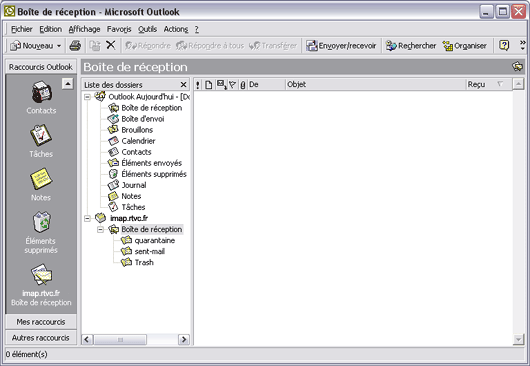The width and height of the screenshot is (530, 366).
Task: Click inbox icon in folder banner
Action: tap(517, 67)
